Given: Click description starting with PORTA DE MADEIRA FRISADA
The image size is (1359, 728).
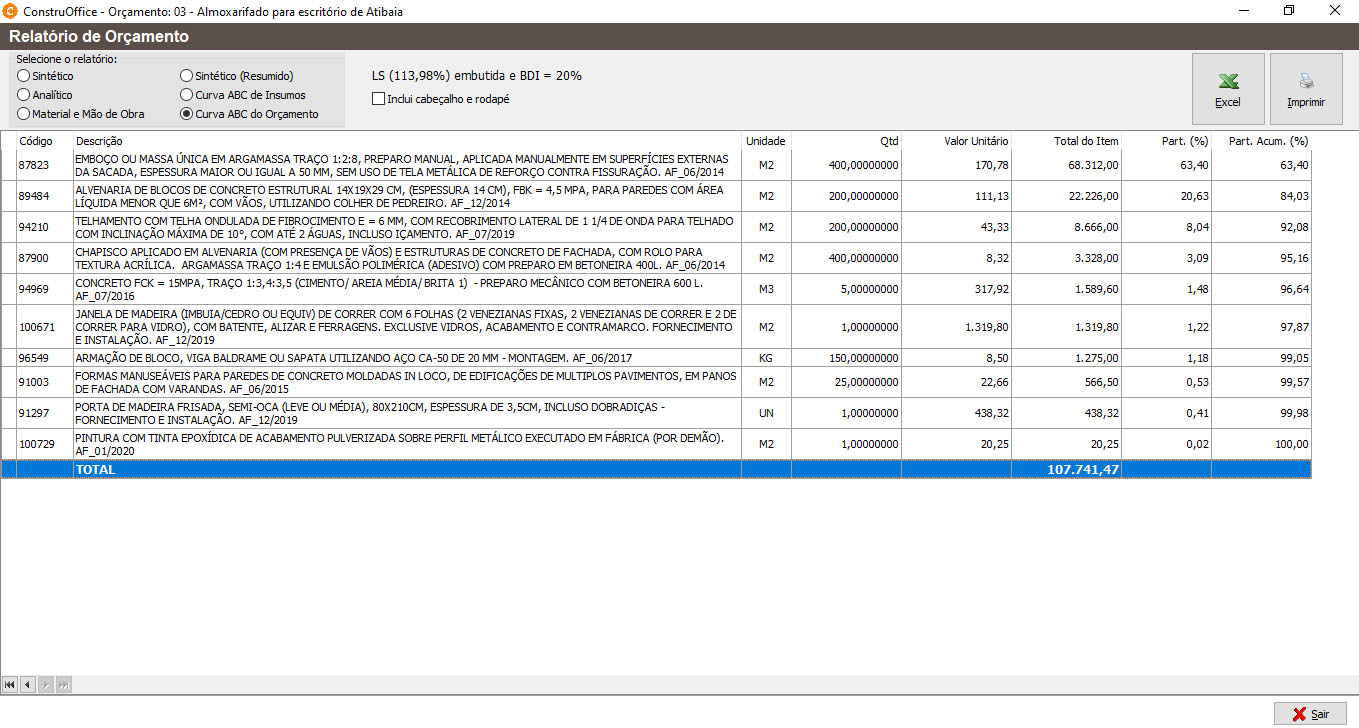Looking at the screenshot, I should pyautogui.click(x=406, y=413).
